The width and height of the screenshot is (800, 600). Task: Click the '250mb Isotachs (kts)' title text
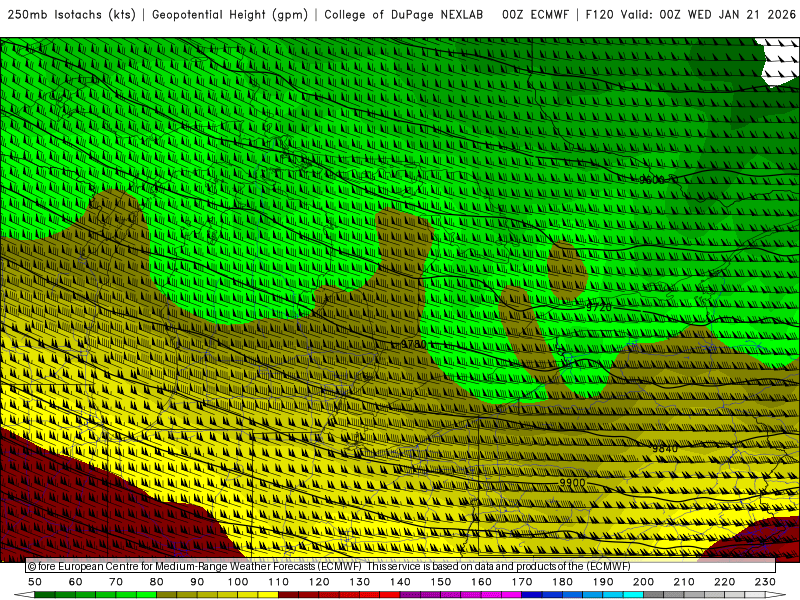click(x=71, y=15)
